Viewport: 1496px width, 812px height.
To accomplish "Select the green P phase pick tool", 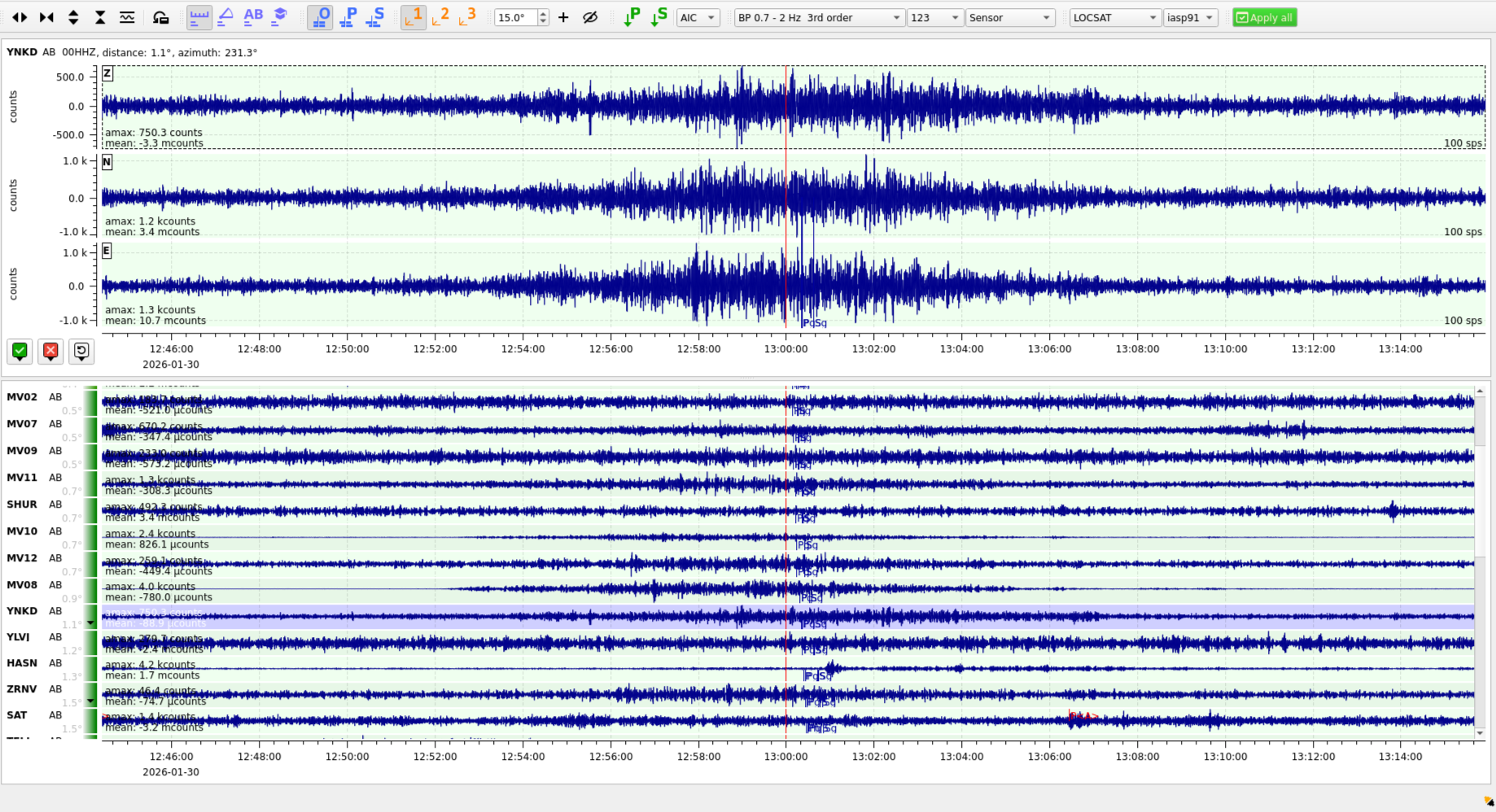I will 632,17.
